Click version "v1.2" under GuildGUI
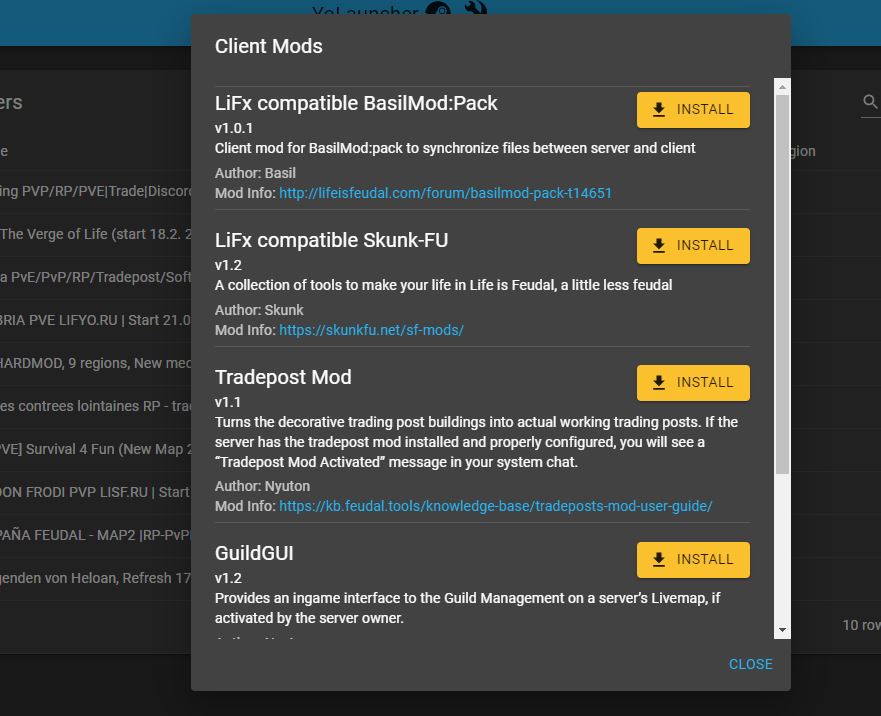The height and width of the screenshot is (716, 881). coord(228,578)
